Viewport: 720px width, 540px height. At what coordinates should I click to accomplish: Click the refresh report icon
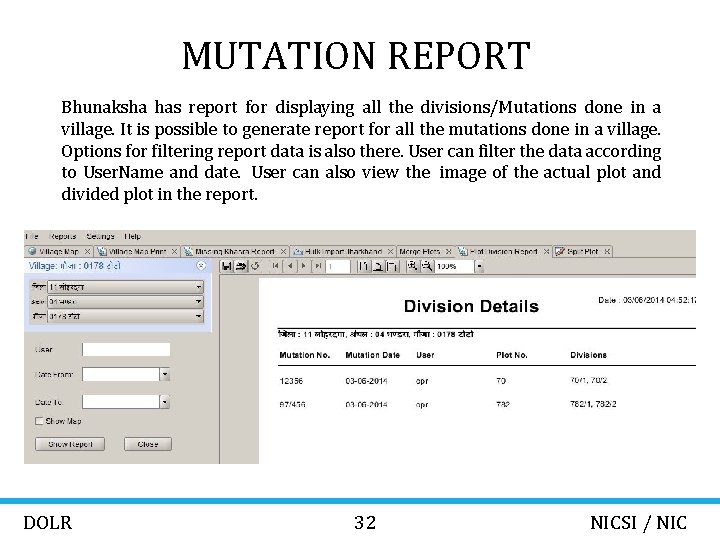[255, 266]
